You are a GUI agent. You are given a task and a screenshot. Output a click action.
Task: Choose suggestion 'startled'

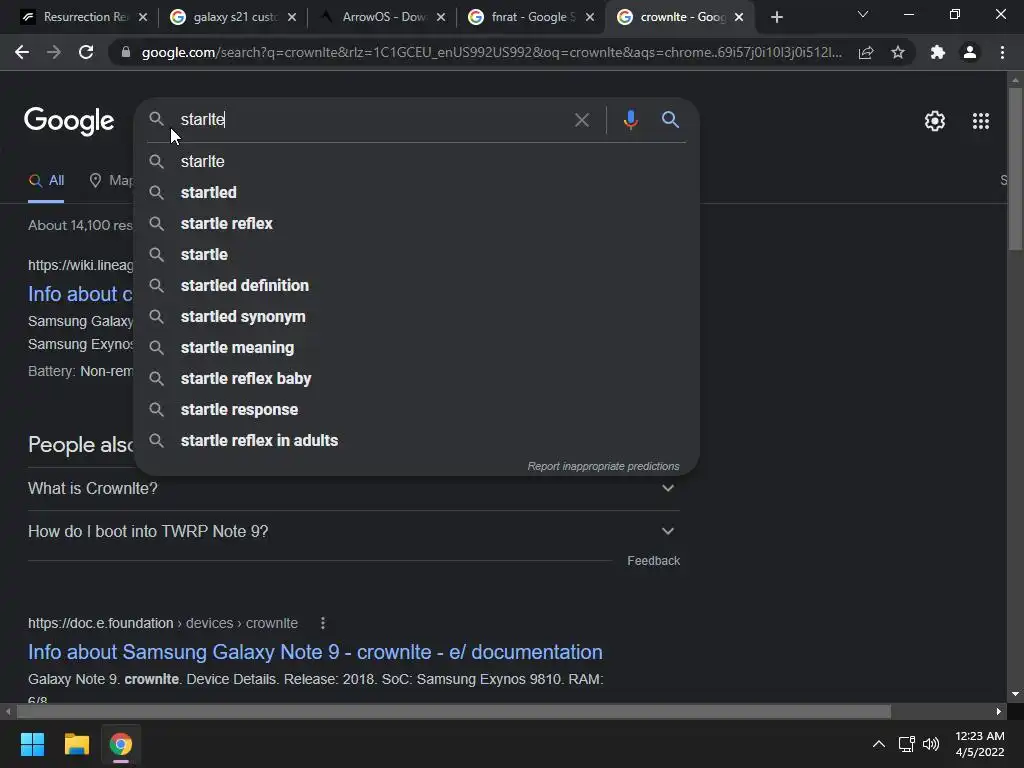417,193
